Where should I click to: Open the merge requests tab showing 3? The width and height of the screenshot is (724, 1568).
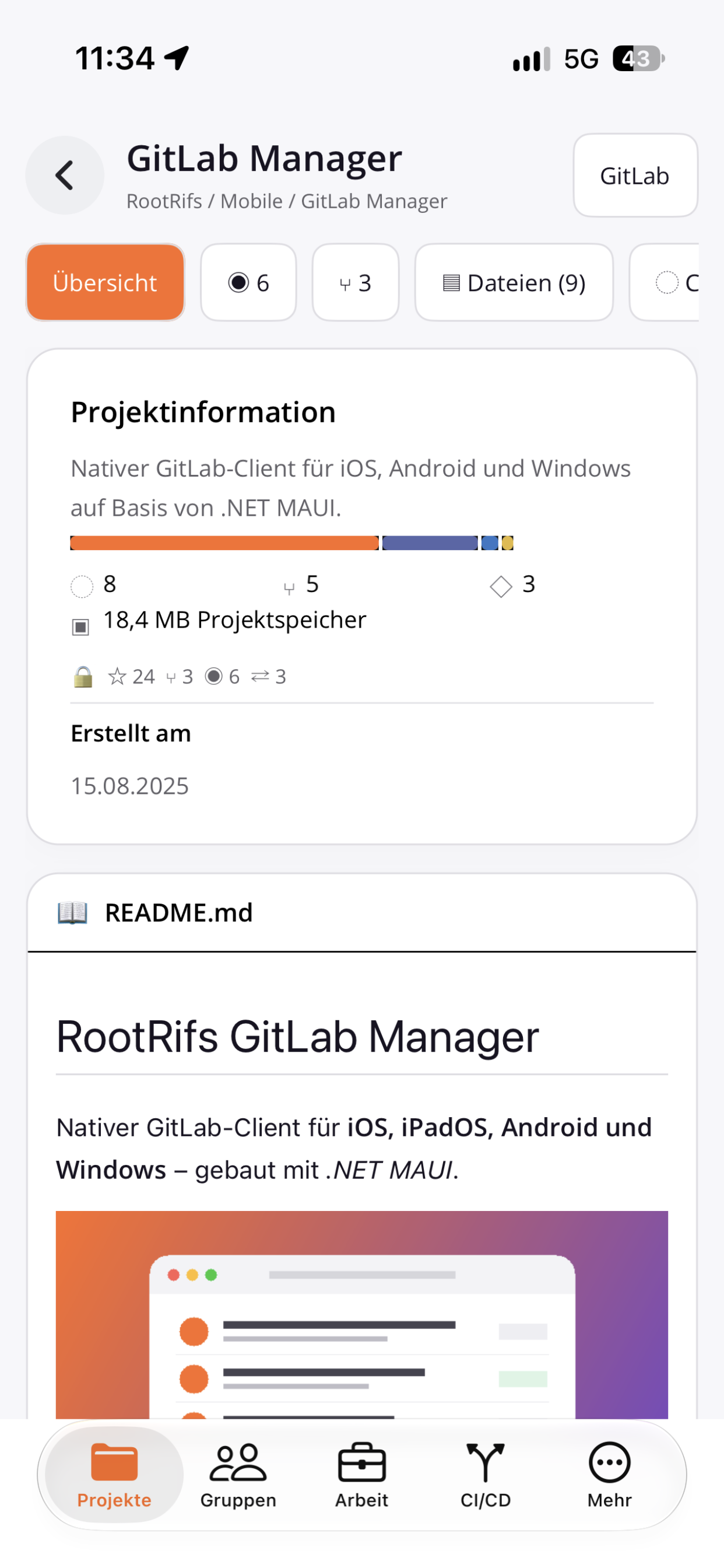coord(356,282)
